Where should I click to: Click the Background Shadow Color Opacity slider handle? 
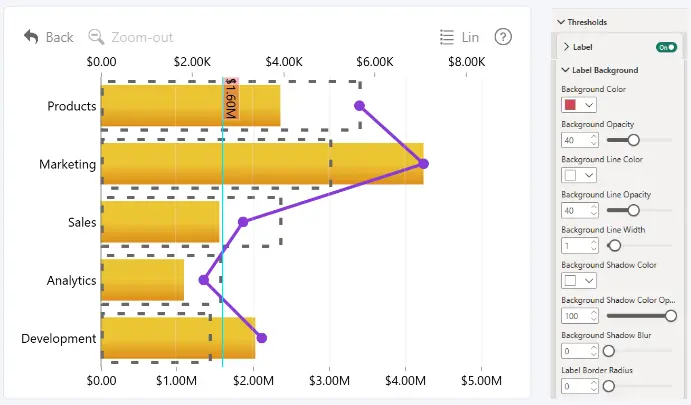[x=671, y=316]
